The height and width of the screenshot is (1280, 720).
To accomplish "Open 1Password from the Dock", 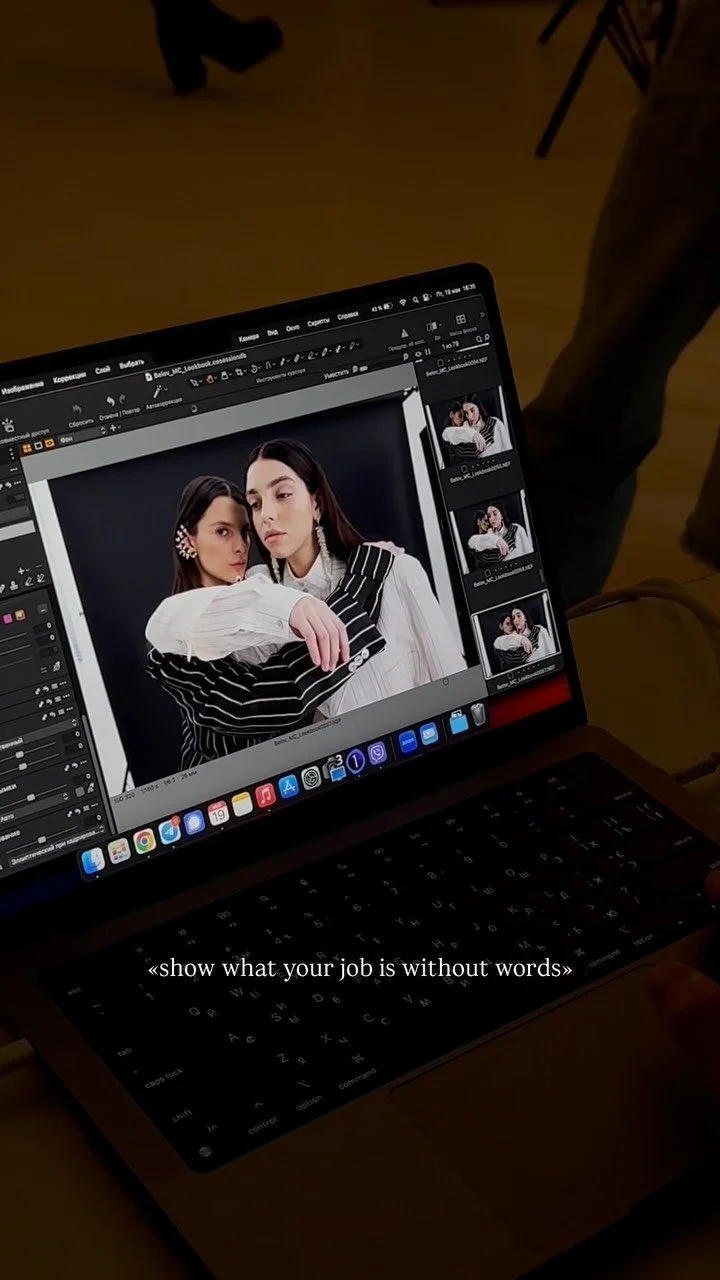I will pyautogui.click(x=355, y=760).
